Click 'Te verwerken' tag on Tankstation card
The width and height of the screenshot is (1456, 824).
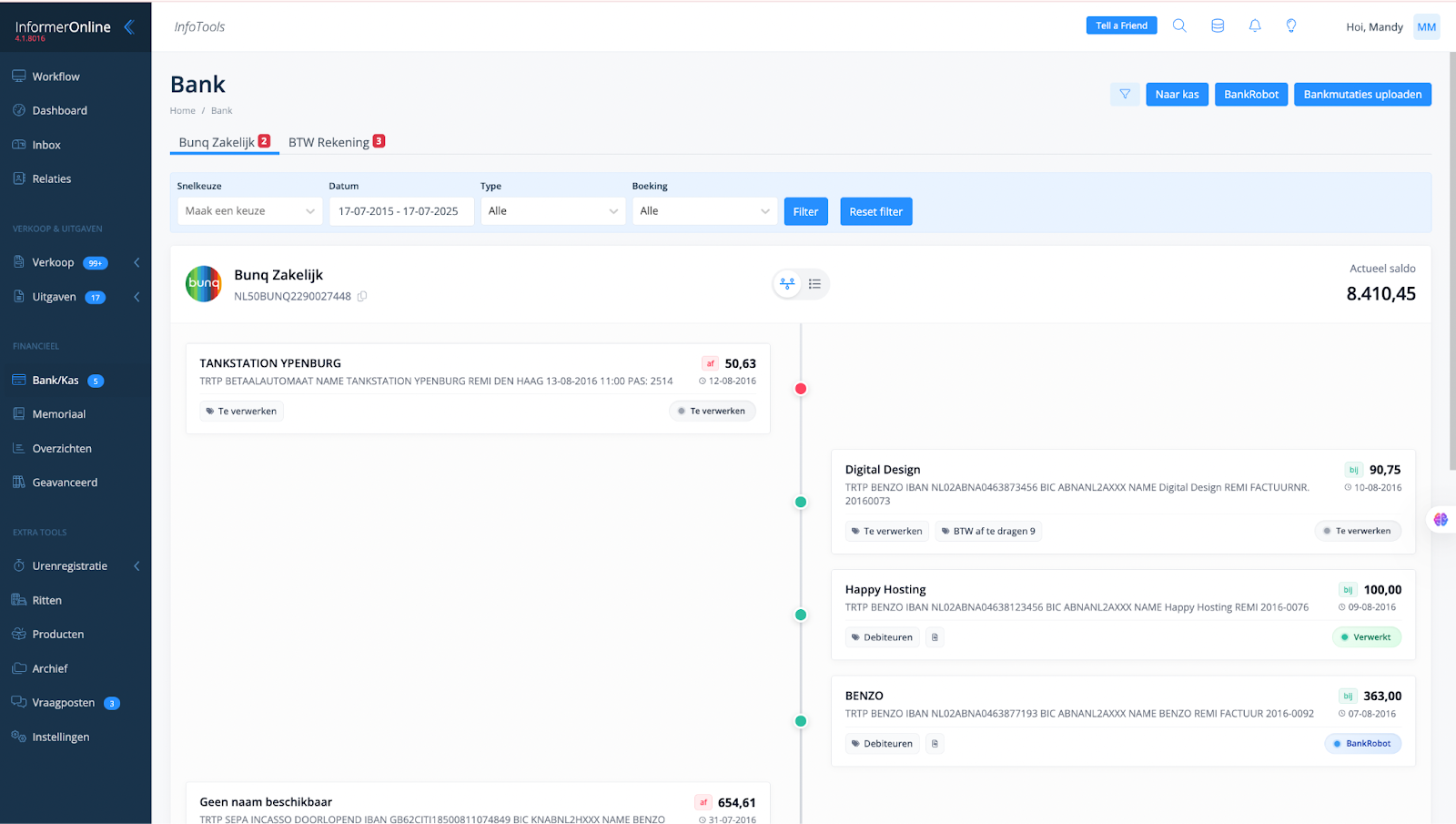[241, 412]
